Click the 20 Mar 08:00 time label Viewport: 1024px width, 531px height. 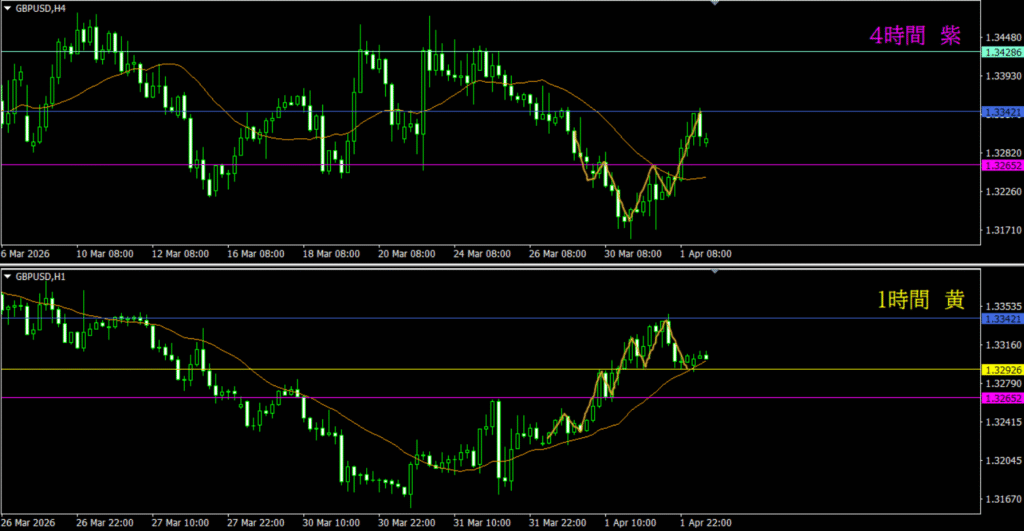407,254
